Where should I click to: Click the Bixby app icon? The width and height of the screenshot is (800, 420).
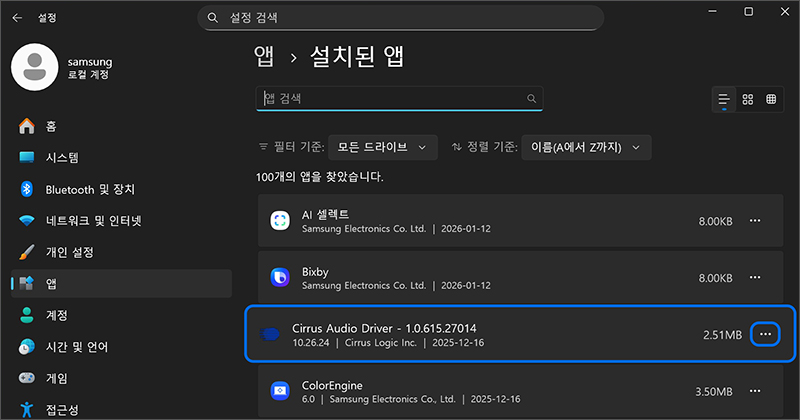click(x=280, y=278)
